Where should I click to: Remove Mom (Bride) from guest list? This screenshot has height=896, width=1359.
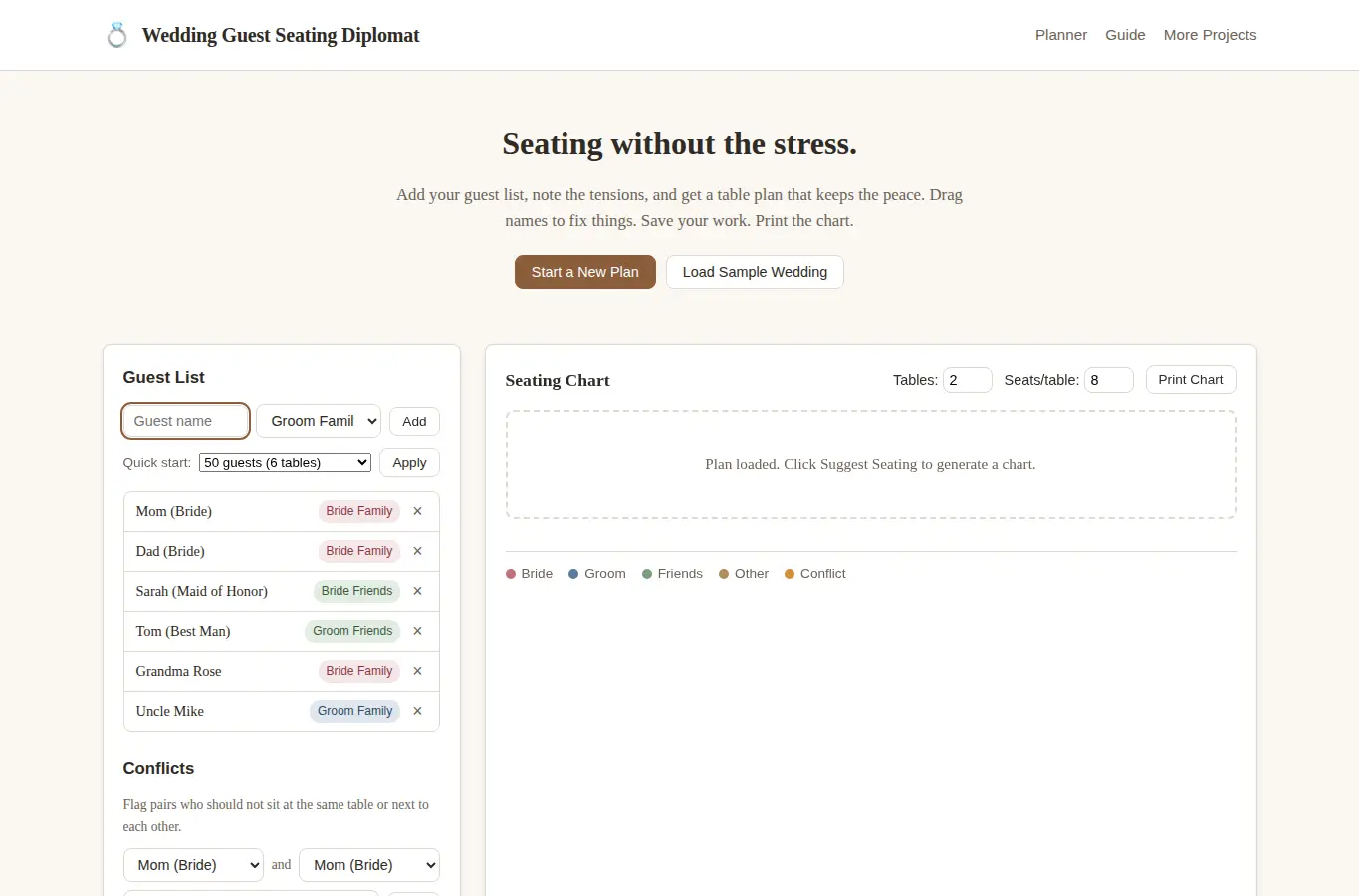[417, 511]
